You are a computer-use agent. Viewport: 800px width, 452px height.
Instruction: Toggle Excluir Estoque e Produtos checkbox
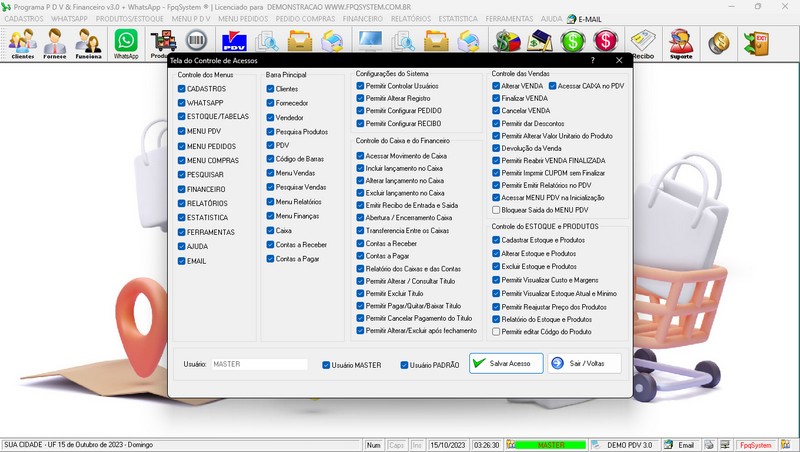496,266
